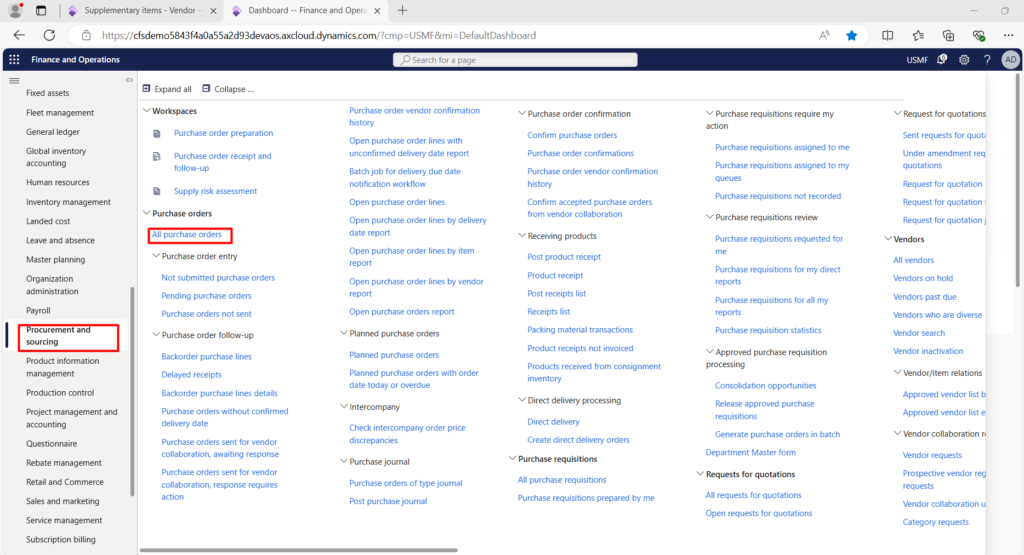Select the Fixed assets module

point(48,93)
